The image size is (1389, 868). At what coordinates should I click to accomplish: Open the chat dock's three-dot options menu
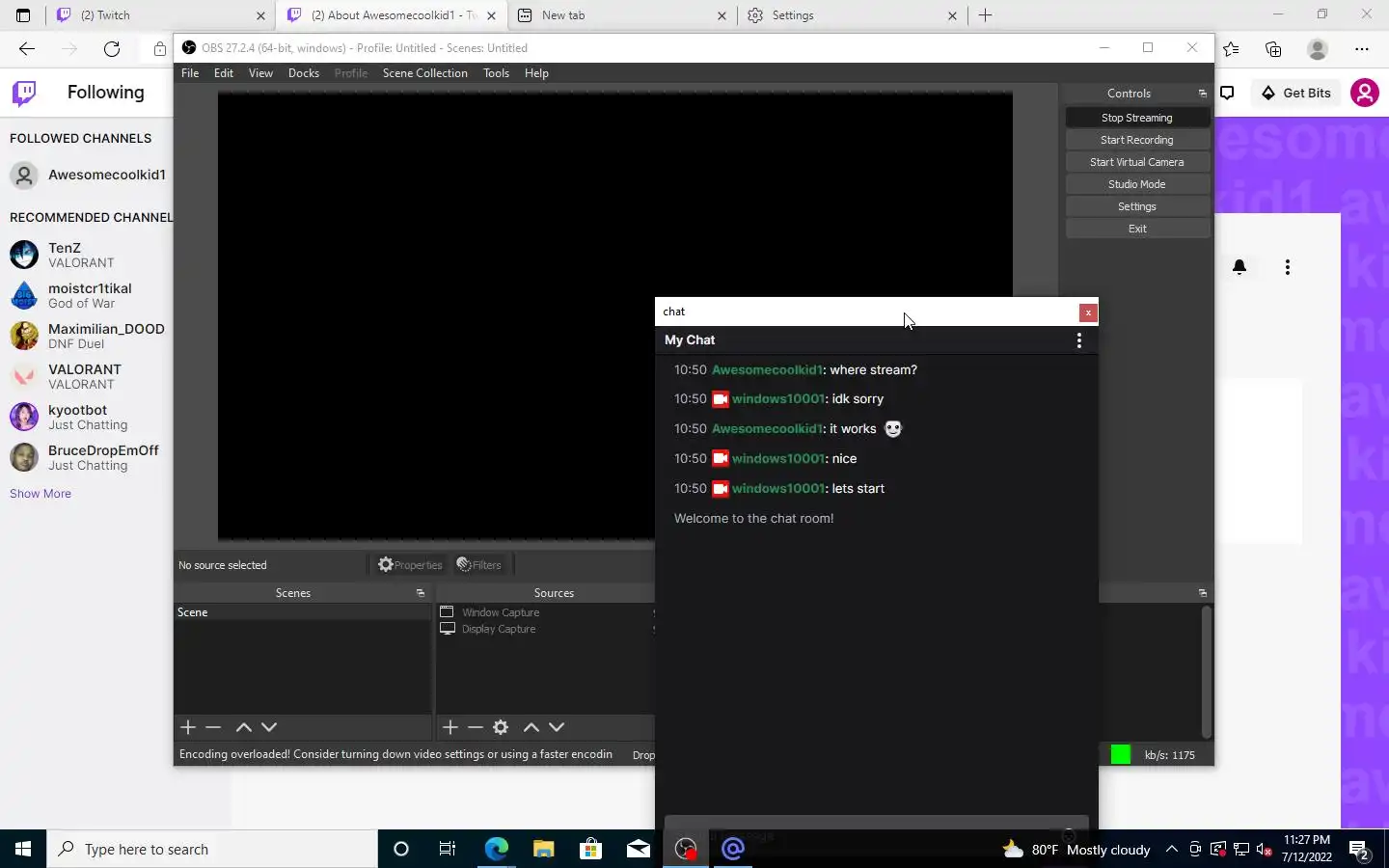[x=1079, y=340]
